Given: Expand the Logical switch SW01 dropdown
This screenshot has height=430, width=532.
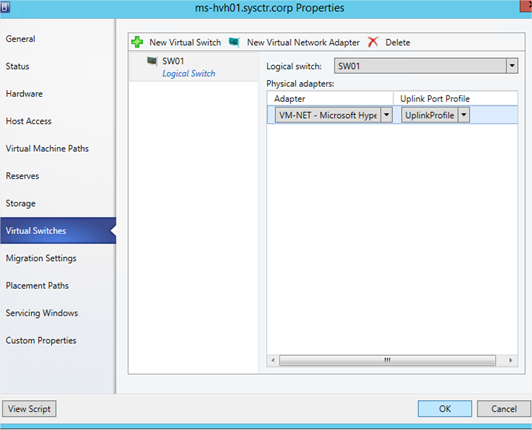Looking at the screenshot, I should [512, 66].
